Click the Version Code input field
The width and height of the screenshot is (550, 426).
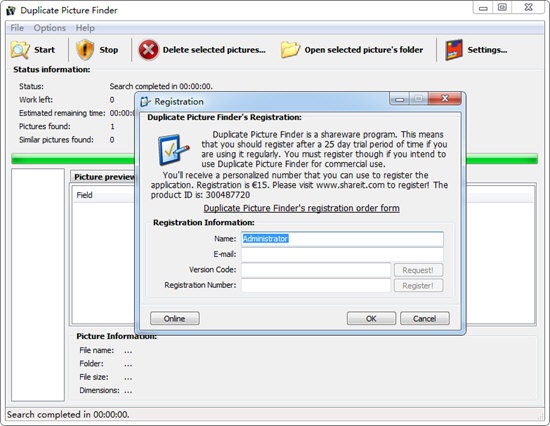point(316,270)
